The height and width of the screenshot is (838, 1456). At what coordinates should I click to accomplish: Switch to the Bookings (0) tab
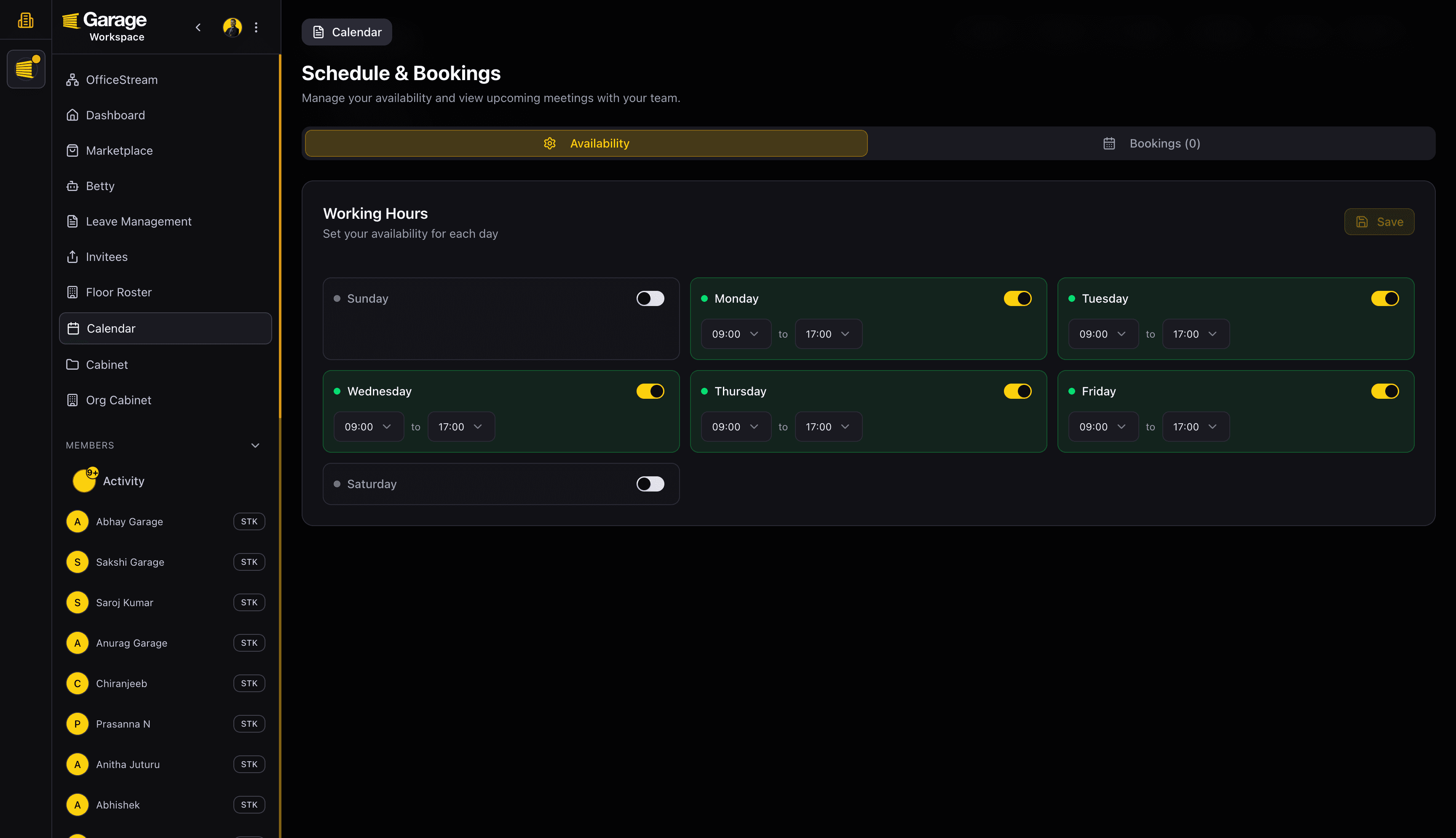[x=1151, y=143]
